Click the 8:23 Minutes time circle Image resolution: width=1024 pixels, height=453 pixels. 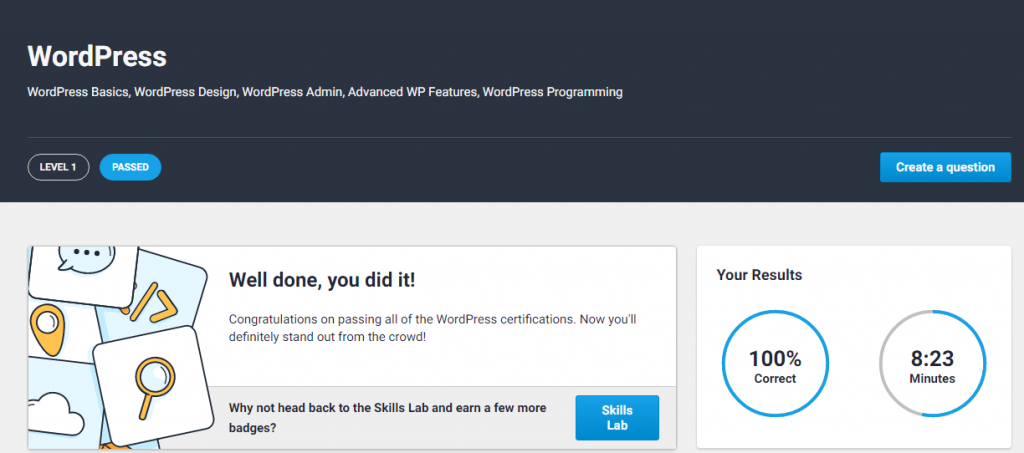point(933,364)
